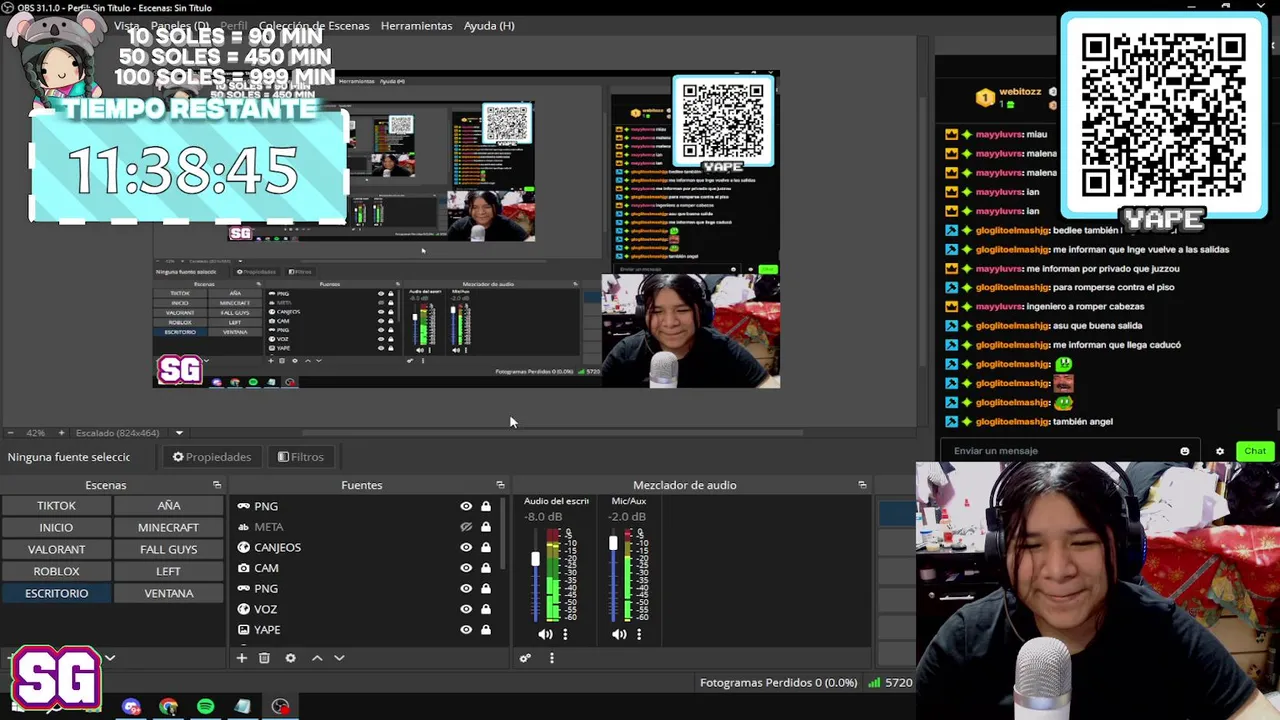Click the Propiedades button
The height and width of the screenshot is (720, 1280).
point(211,457)
